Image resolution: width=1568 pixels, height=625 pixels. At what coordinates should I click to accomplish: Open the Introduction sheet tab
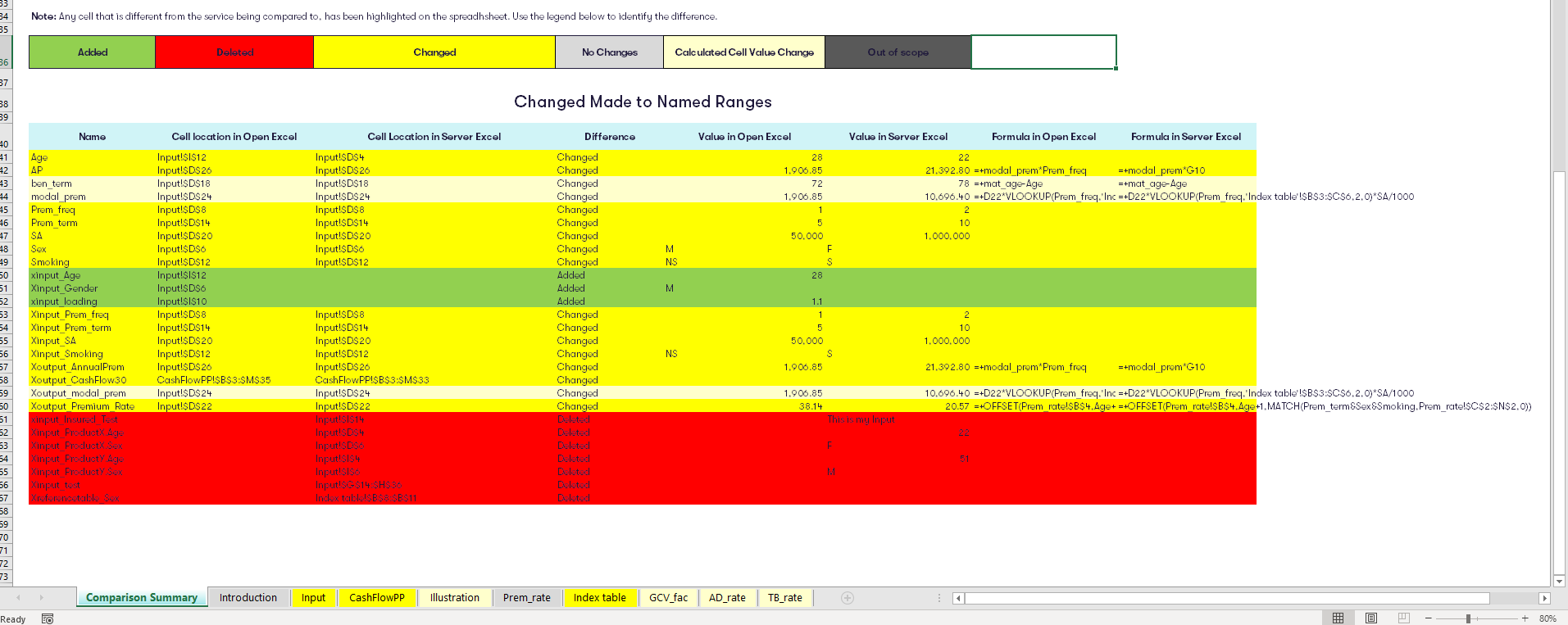(248, 598)
